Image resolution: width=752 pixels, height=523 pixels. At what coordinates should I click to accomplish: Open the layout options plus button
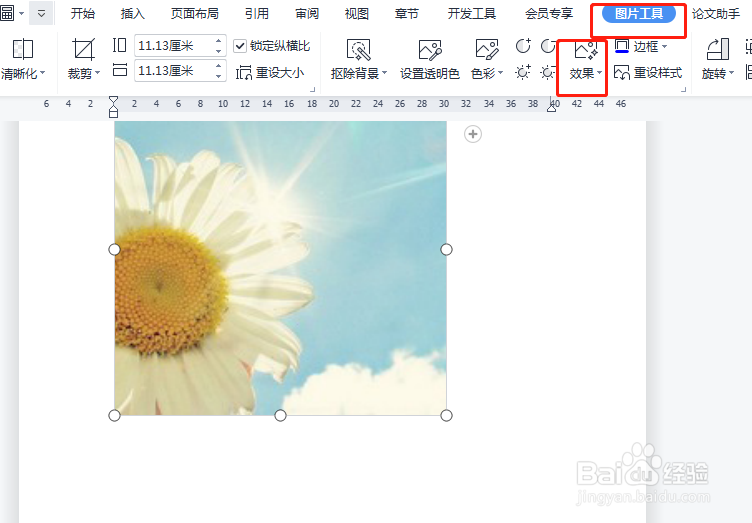tap(473, 134)
